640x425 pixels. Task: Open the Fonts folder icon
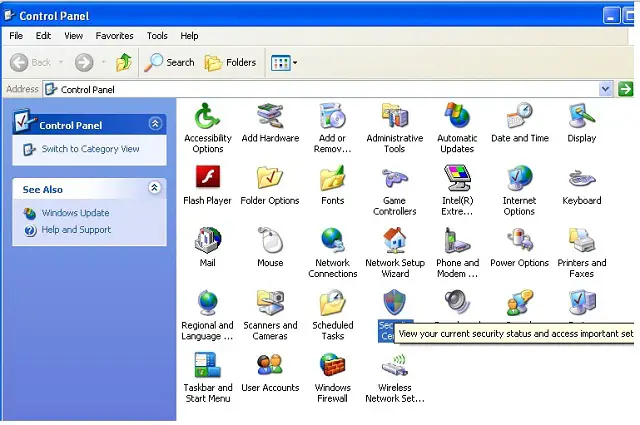[x=333, y=185]
